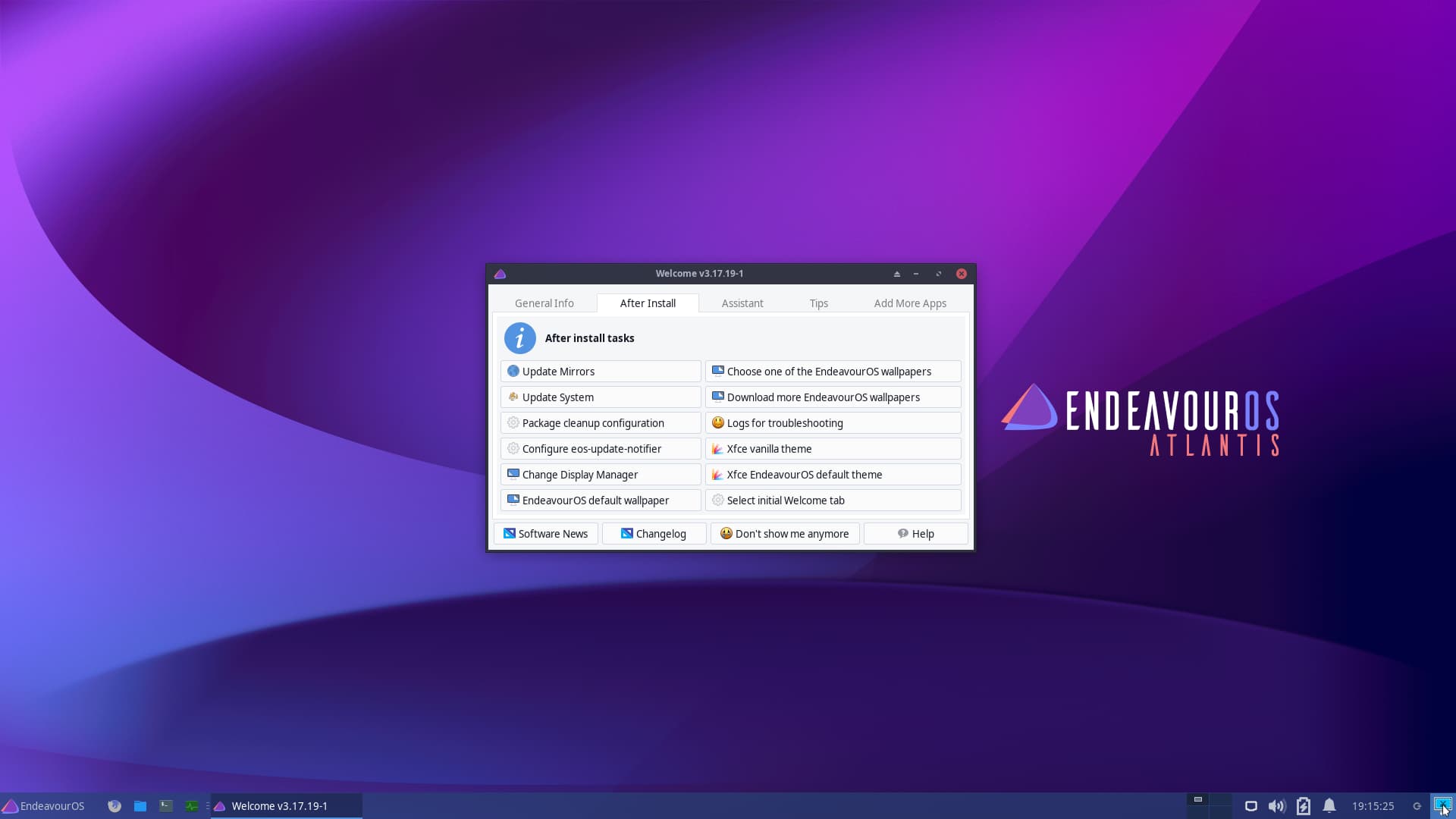The image size is (1456, 819).
Task: Minimize the Welcome window
Action: [916, 274]
